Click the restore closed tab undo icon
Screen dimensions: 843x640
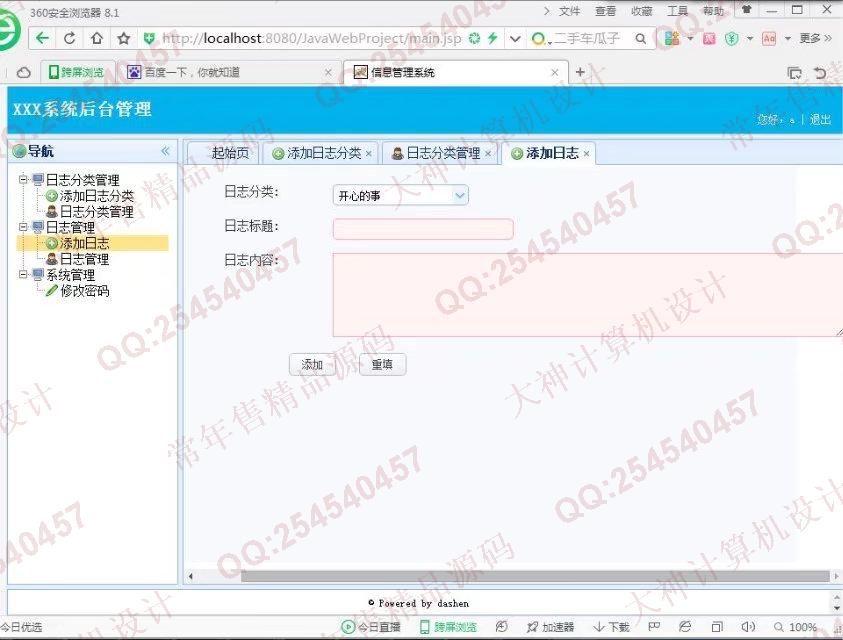coord(820,73)
